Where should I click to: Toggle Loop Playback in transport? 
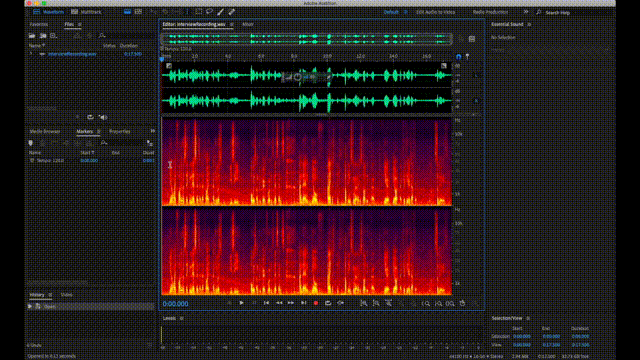[328, 303]
